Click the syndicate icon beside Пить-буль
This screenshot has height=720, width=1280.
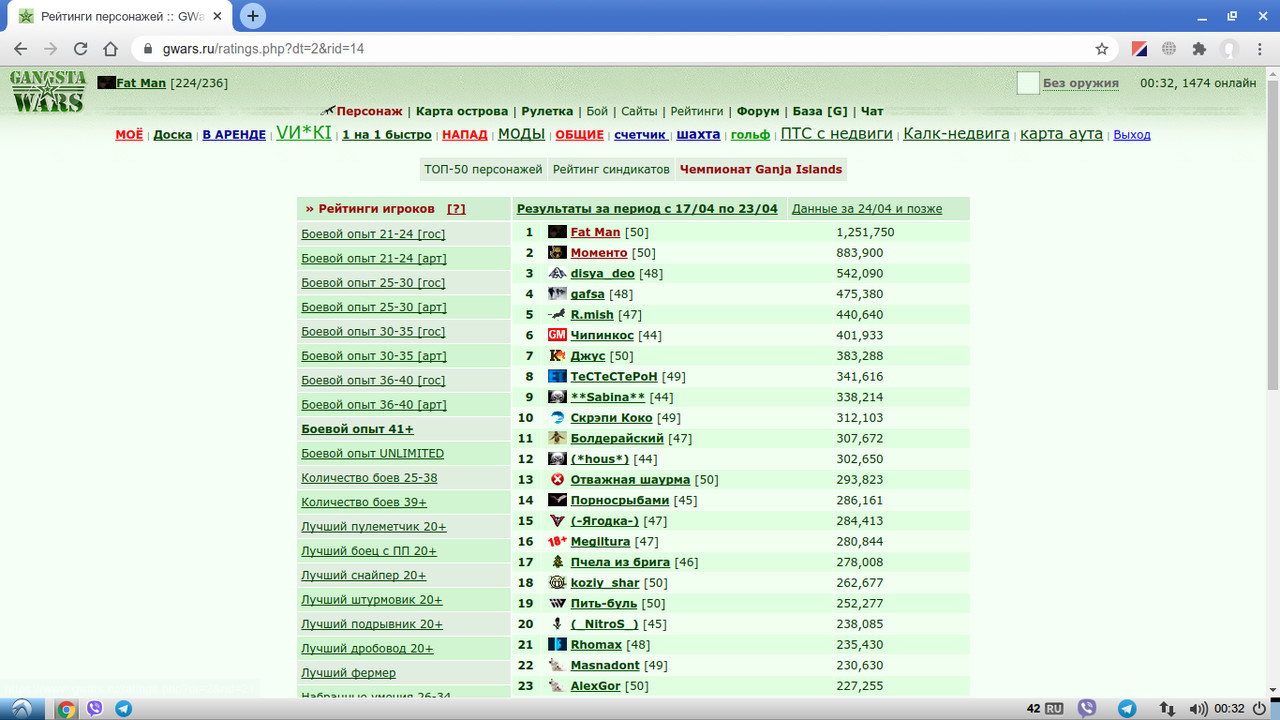click(x=557, y=603)
